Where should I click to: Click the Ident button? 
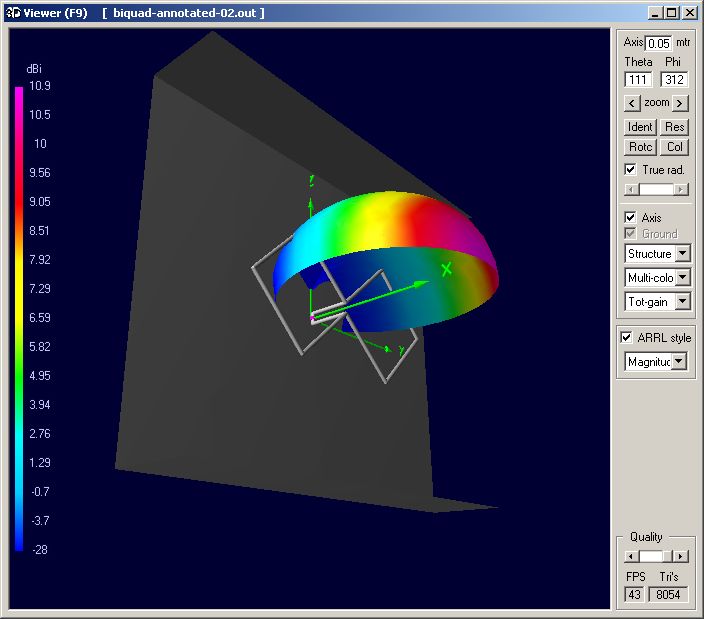pos(640,127)
